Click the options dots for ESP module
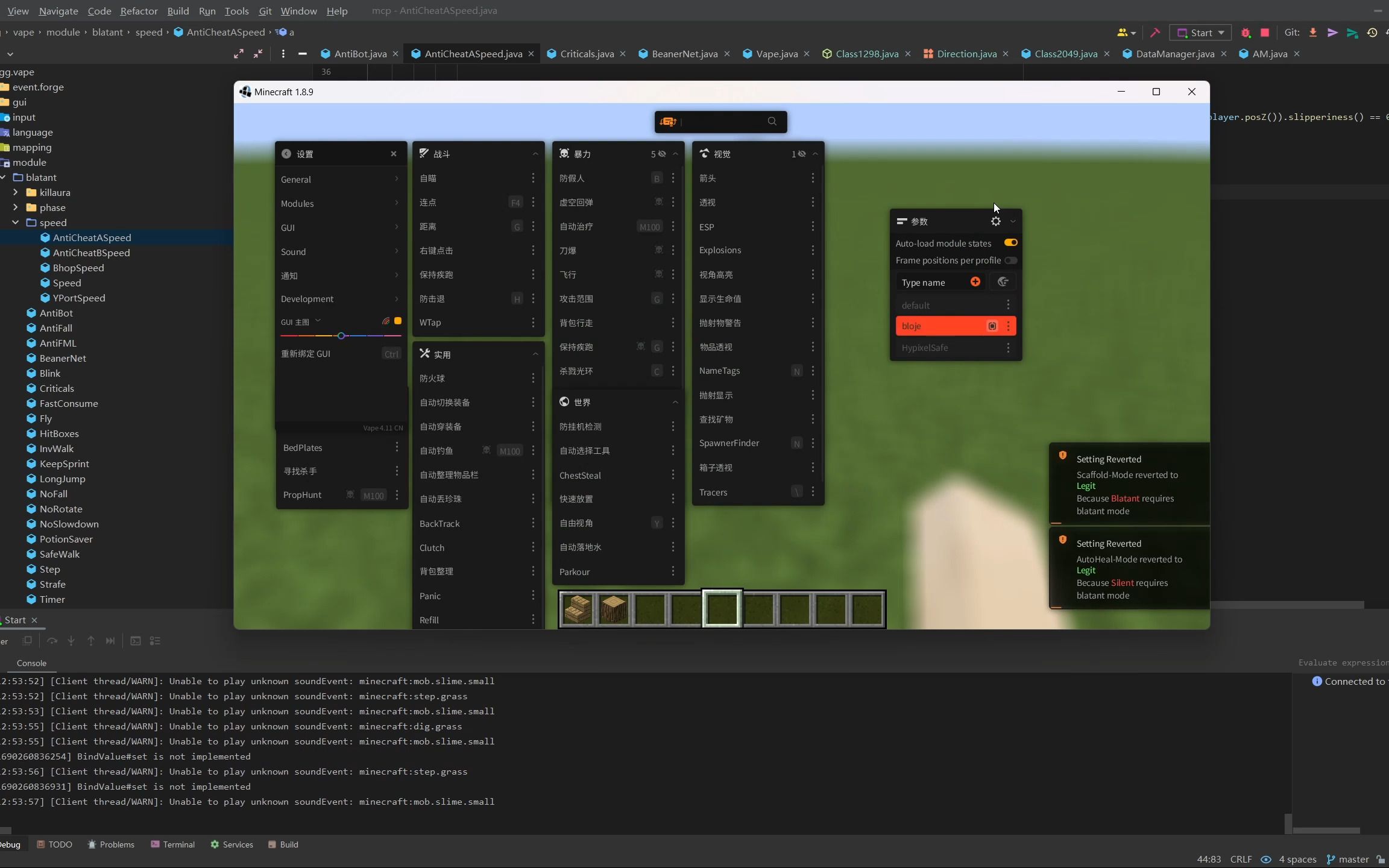 coord(813,226)
